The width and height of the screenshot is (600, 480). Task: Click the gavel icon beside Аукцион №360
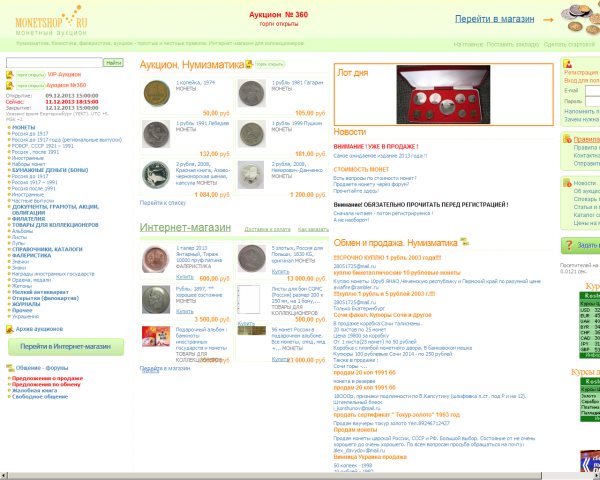10,85
